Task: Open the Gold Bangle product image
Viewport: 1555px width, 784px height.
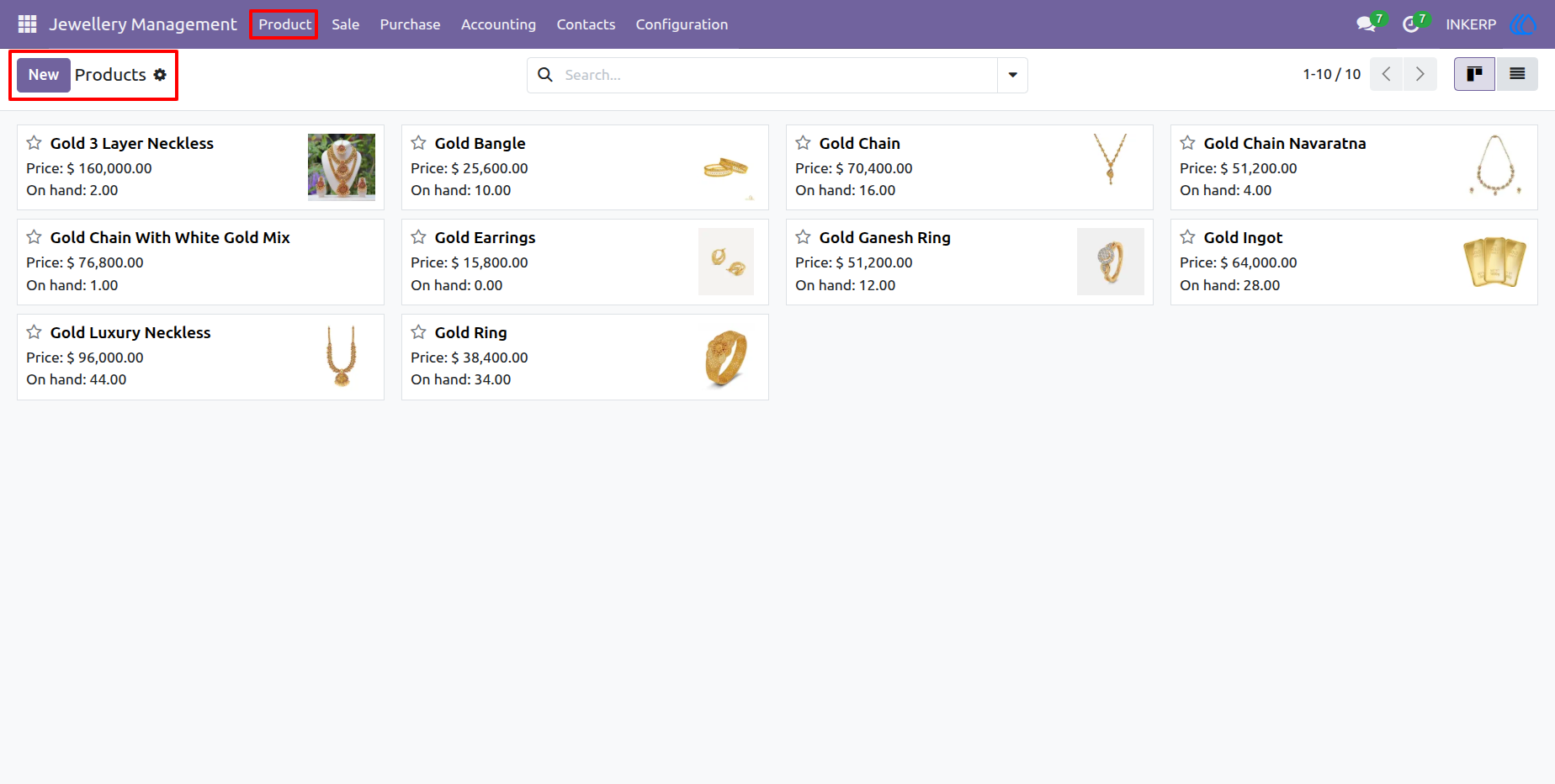Action: tap(726, 167)
